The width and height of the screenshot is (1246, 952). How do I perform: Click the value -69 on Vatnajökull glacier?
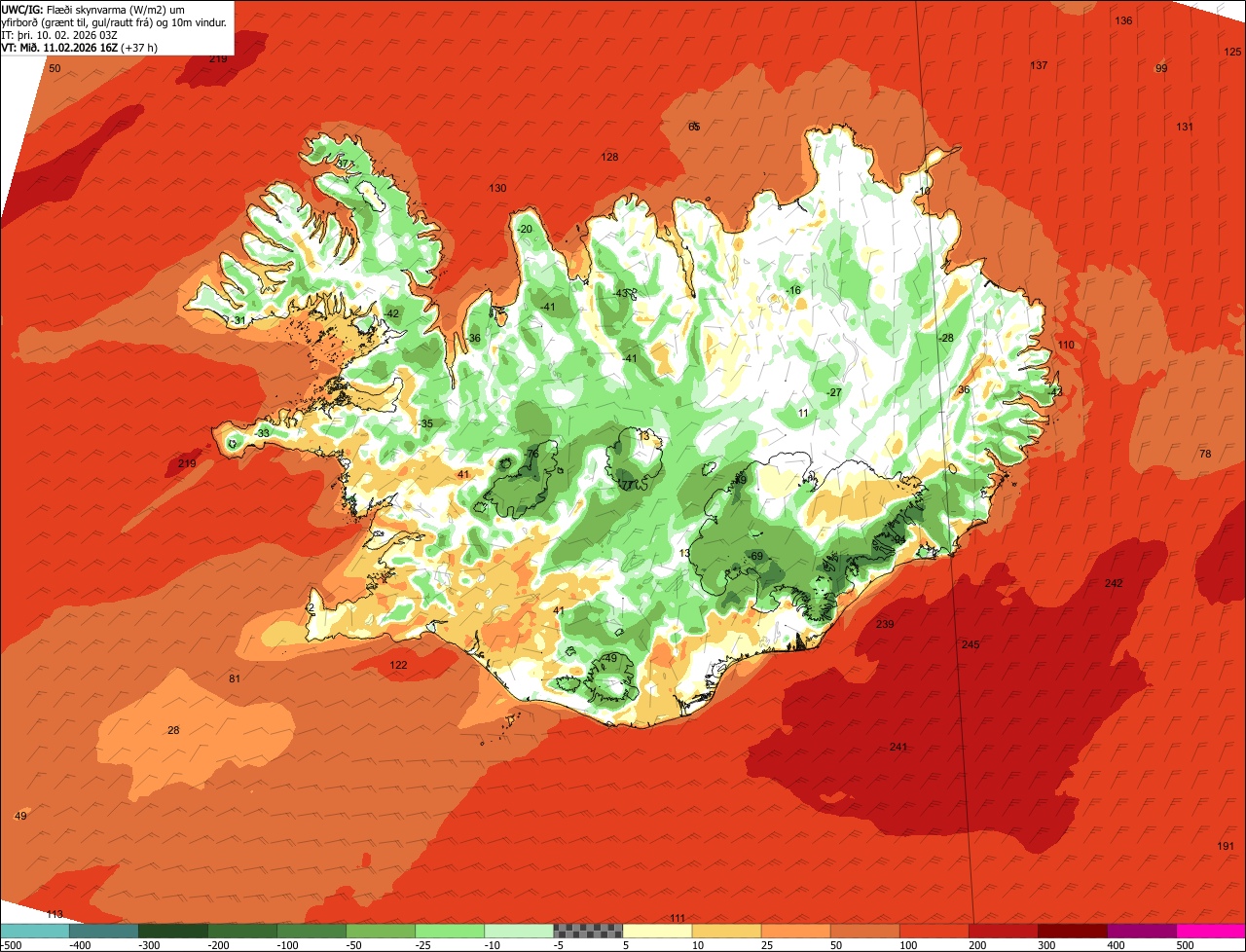tap(755, 556)
